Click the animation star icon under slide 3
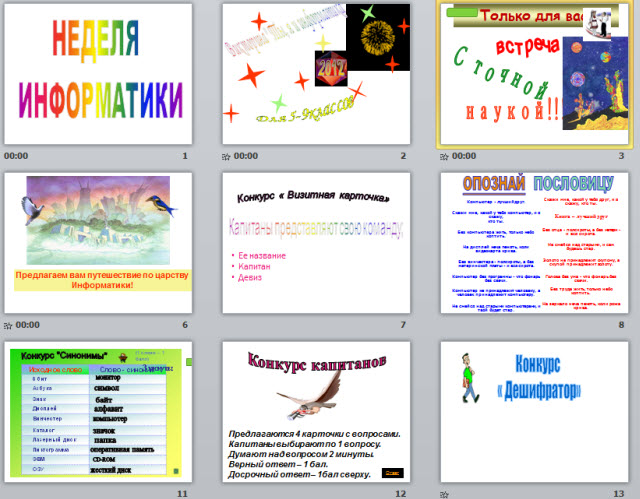Image resolution: width=640 pixels, height=499 pixels. [444, 156]
